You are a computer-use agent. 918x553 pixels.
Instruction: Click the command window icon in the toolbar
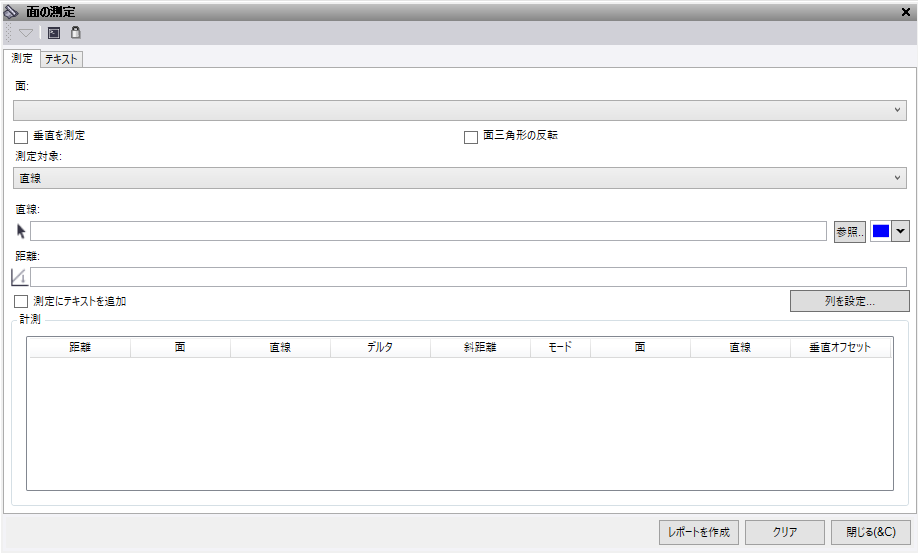tap(54, 33)
